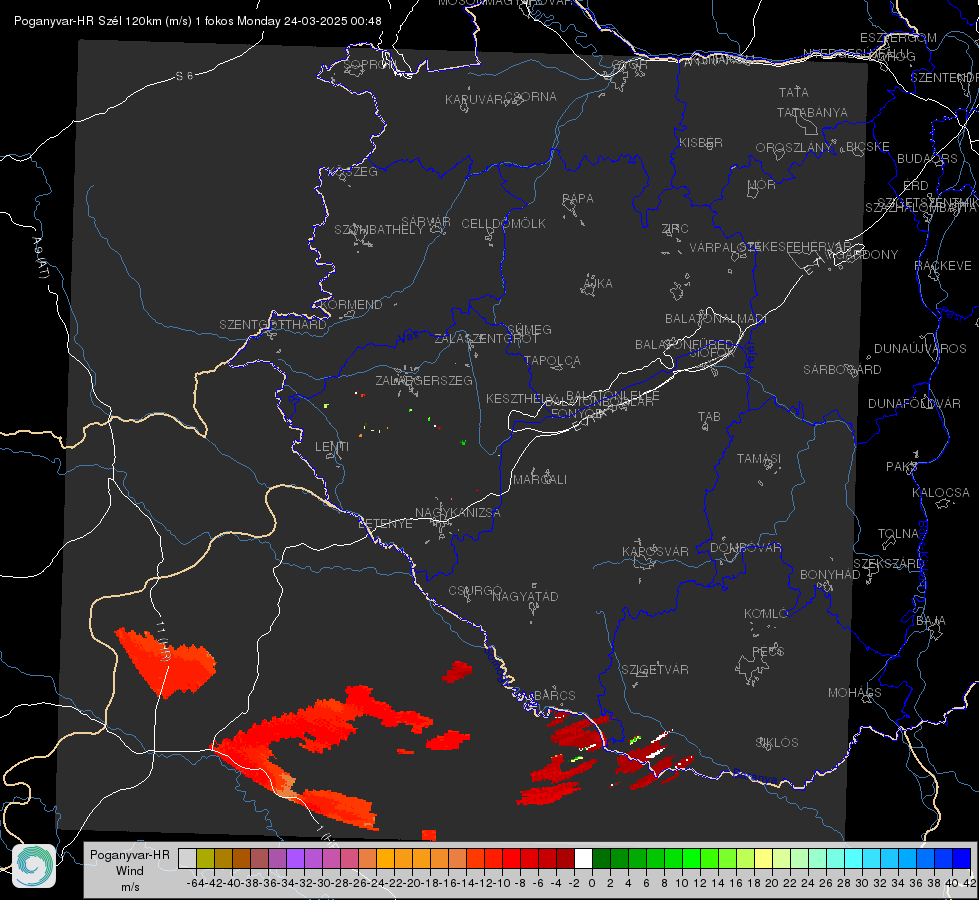Click the TAB city label
The height and width of the screenshot is (900, 979).
pyautogui.click(x=709, y=417)
